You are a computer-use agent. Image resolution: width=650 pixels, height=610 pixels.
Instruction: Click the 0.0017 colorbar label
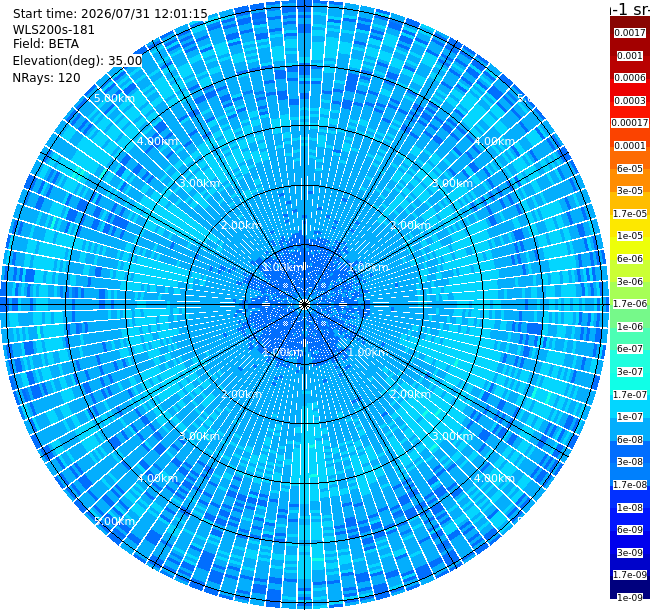click(630, 33)
